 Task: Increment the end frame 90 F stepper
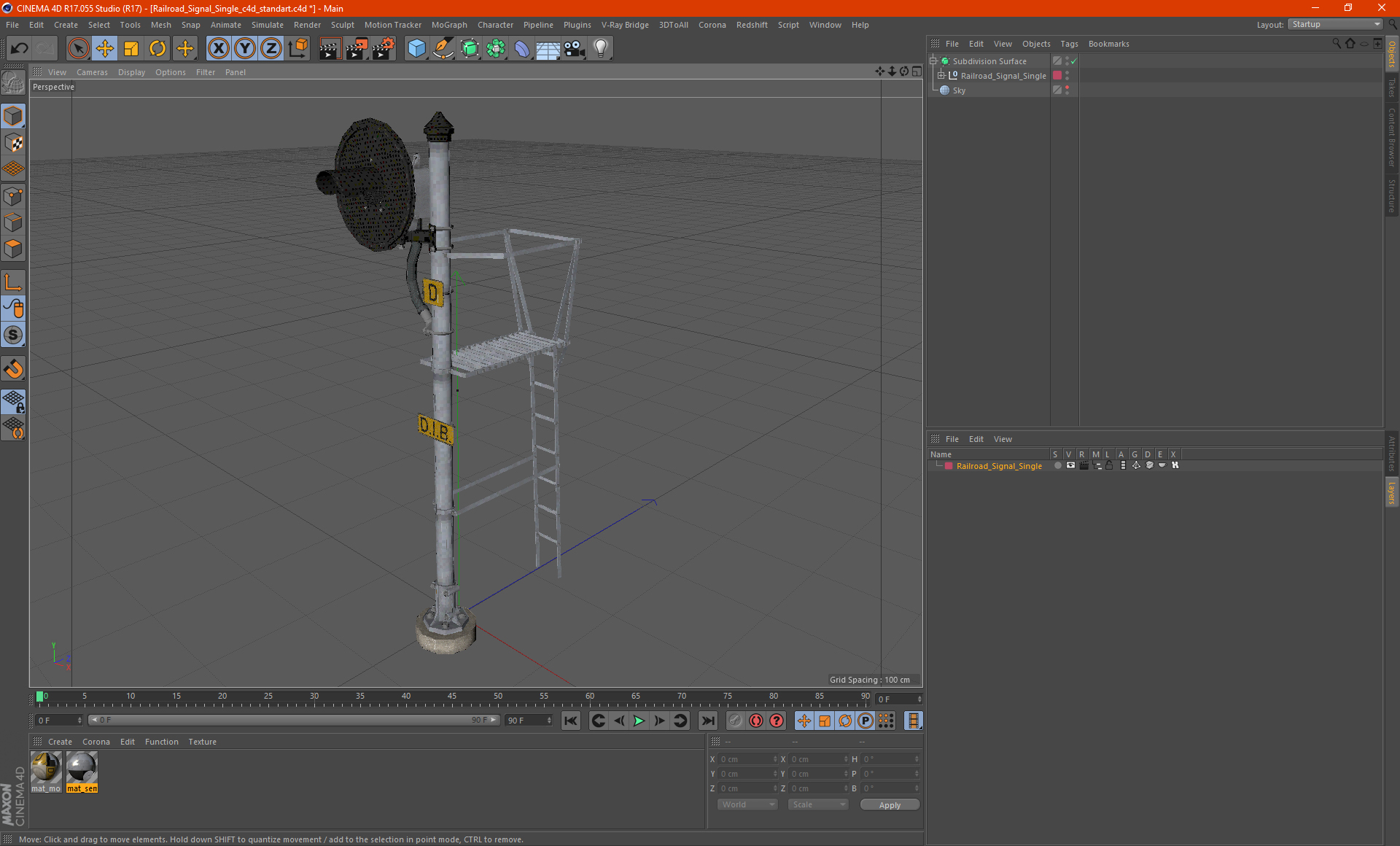pyautogui.click(x=550, y=718)
